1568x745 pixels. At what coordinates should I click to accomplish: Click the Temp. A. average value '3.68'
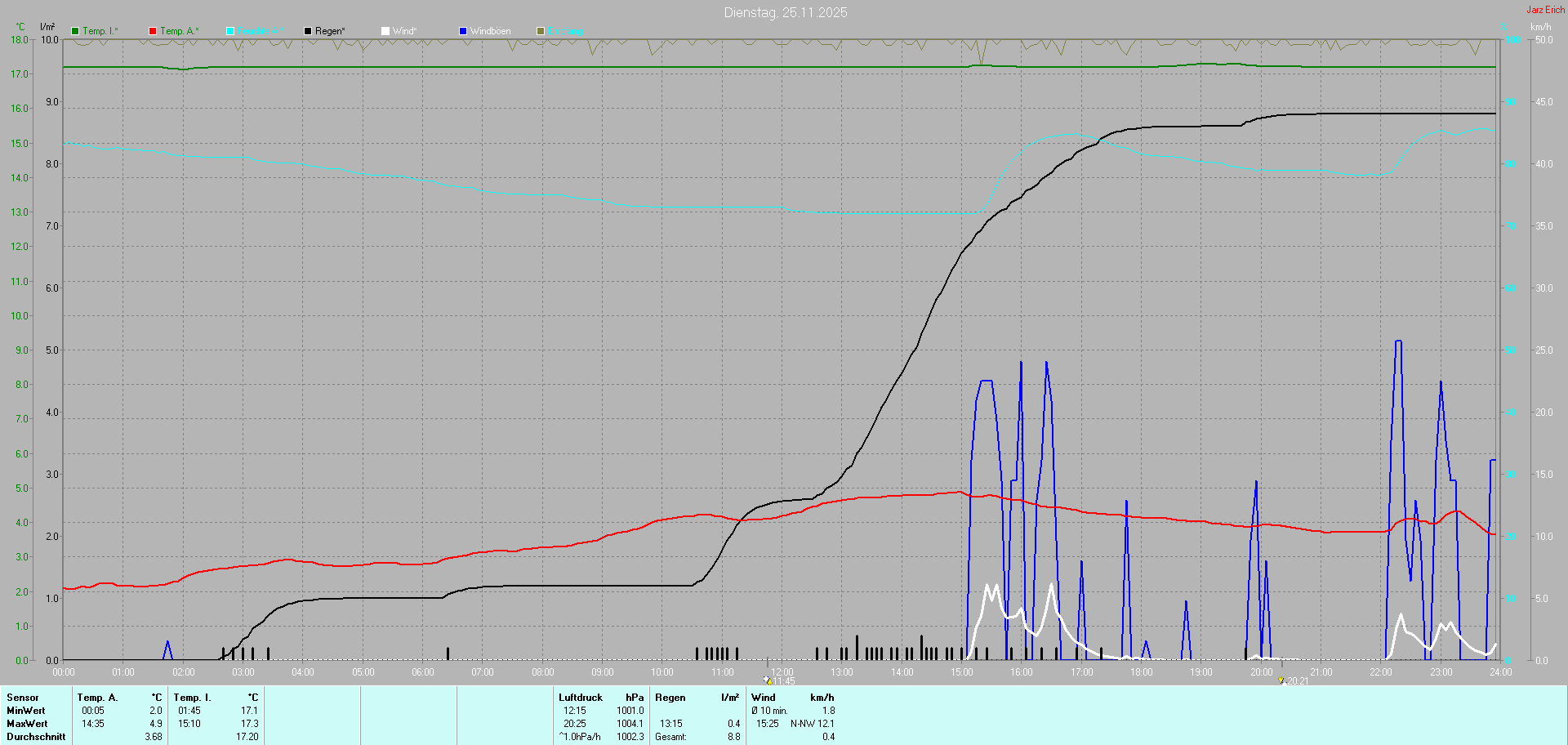pos(154,737)
